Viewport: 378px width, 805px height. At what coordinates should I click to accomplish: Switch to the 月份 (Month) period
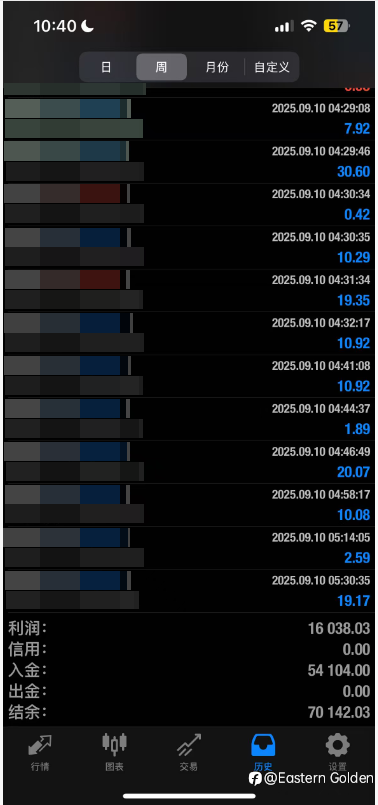click(217, 67)
